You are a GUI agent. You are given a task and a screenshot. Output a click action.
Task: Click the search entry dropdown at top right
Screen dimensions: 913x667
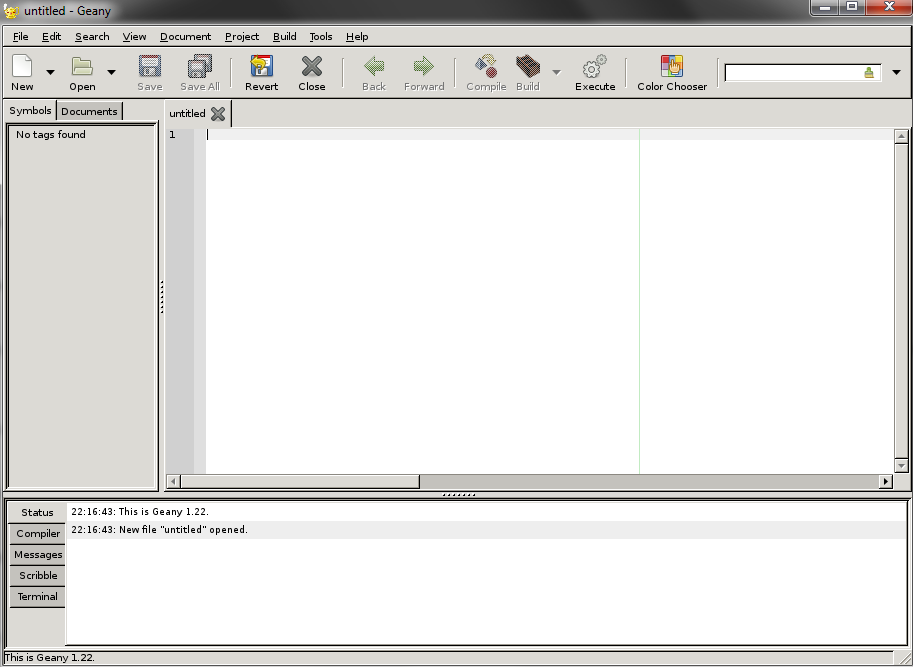tap(896, 72)
